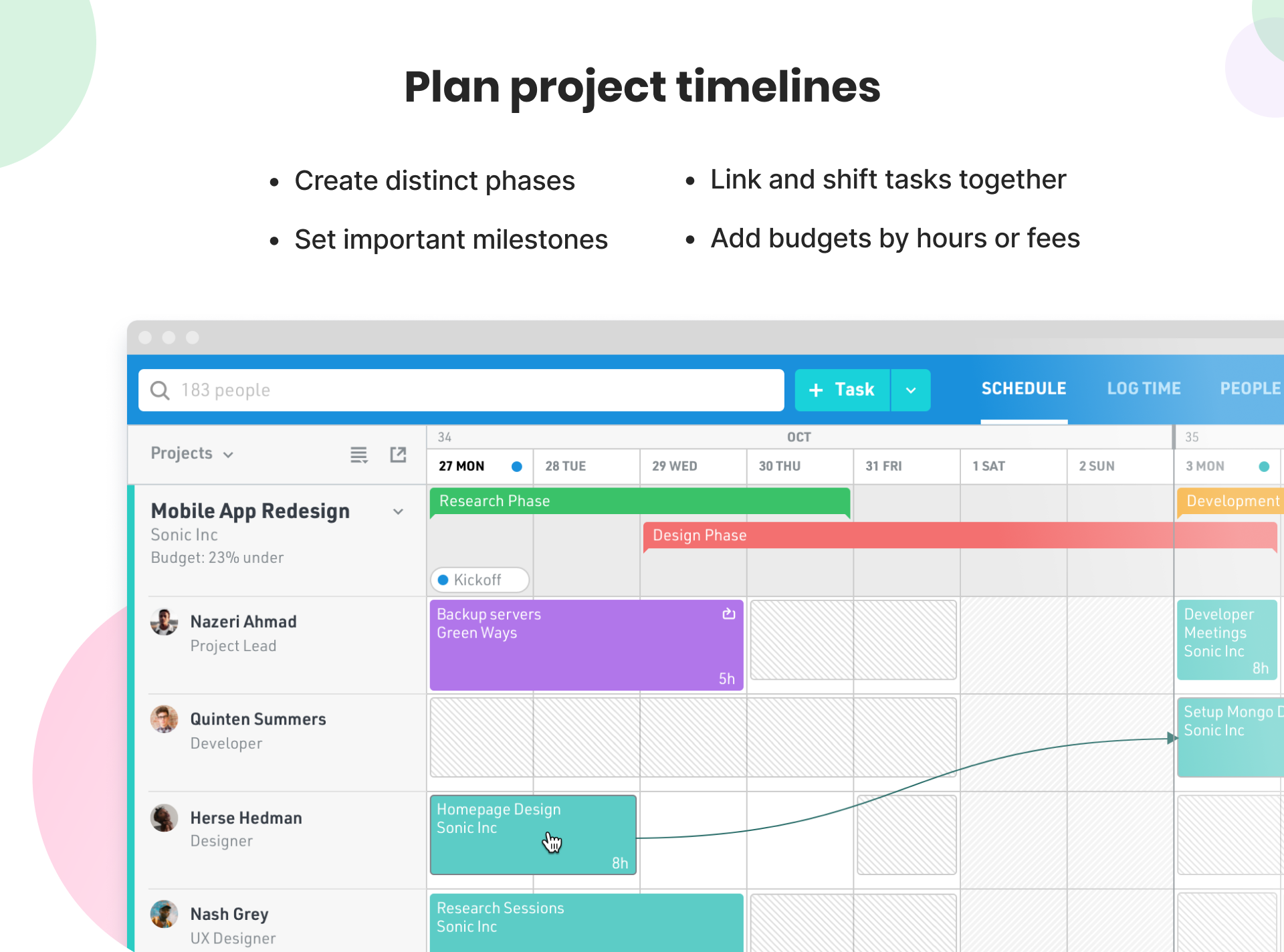Viewport: 1284px width, 952px height.
Task: Switch to the People tab
Action: point(1251,388)
